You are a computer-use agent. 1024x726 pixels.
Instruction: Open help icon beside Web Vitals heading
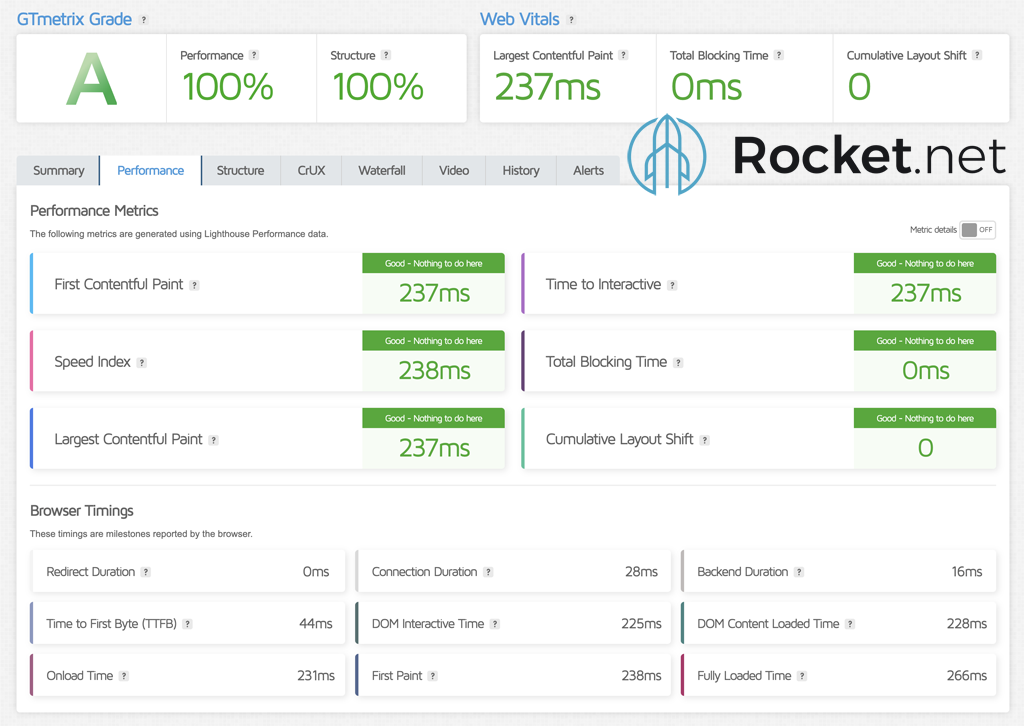click(x=571, y=20)
